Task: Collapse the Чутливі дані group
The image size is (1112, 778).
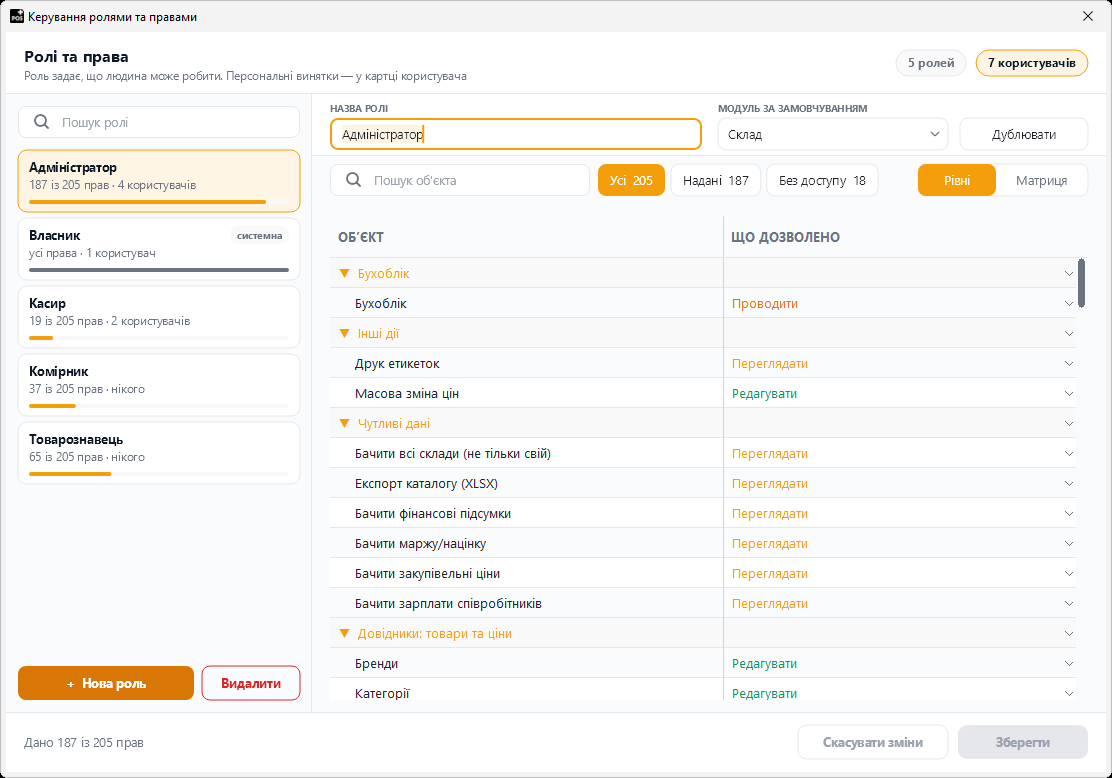Action: [345, 423]
